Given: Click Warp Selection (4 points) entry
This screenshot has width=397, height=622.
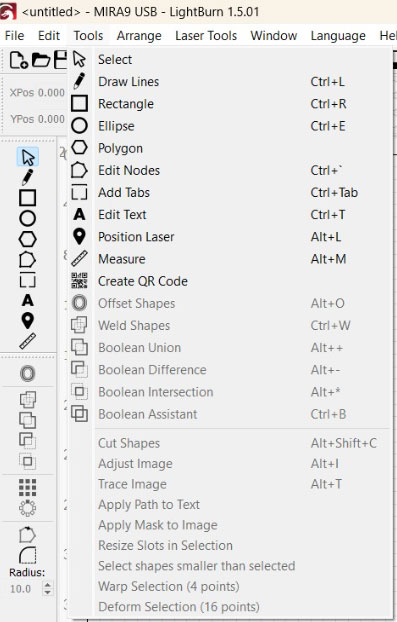Looking at the screenshot, I should point(229,586).
